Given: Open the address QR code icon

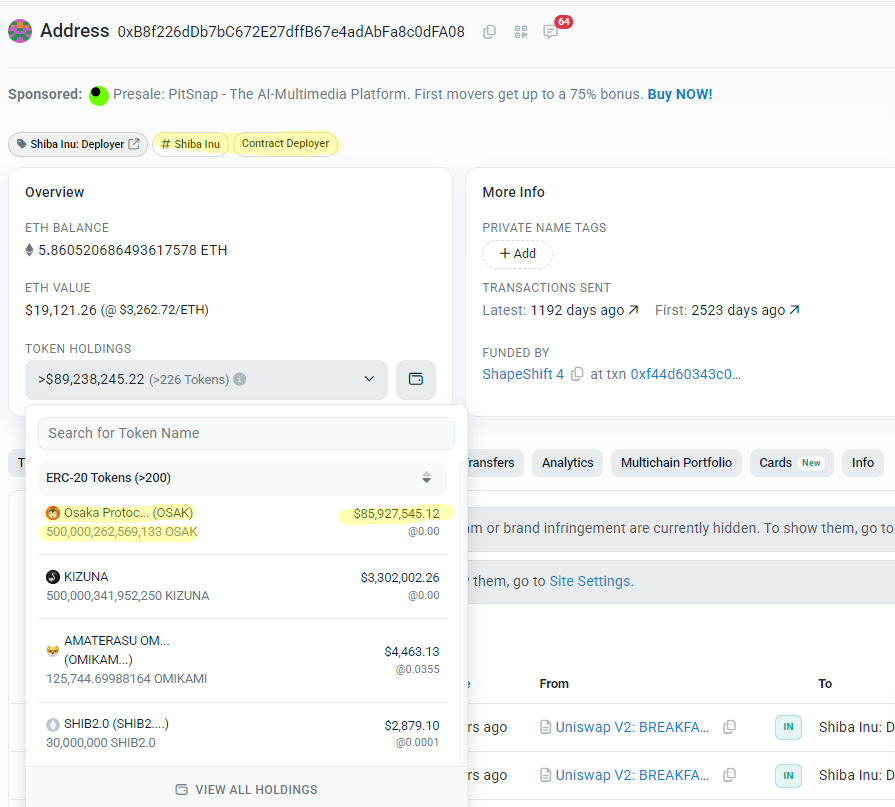Looking at the screenshot, I should coord(521,32).
